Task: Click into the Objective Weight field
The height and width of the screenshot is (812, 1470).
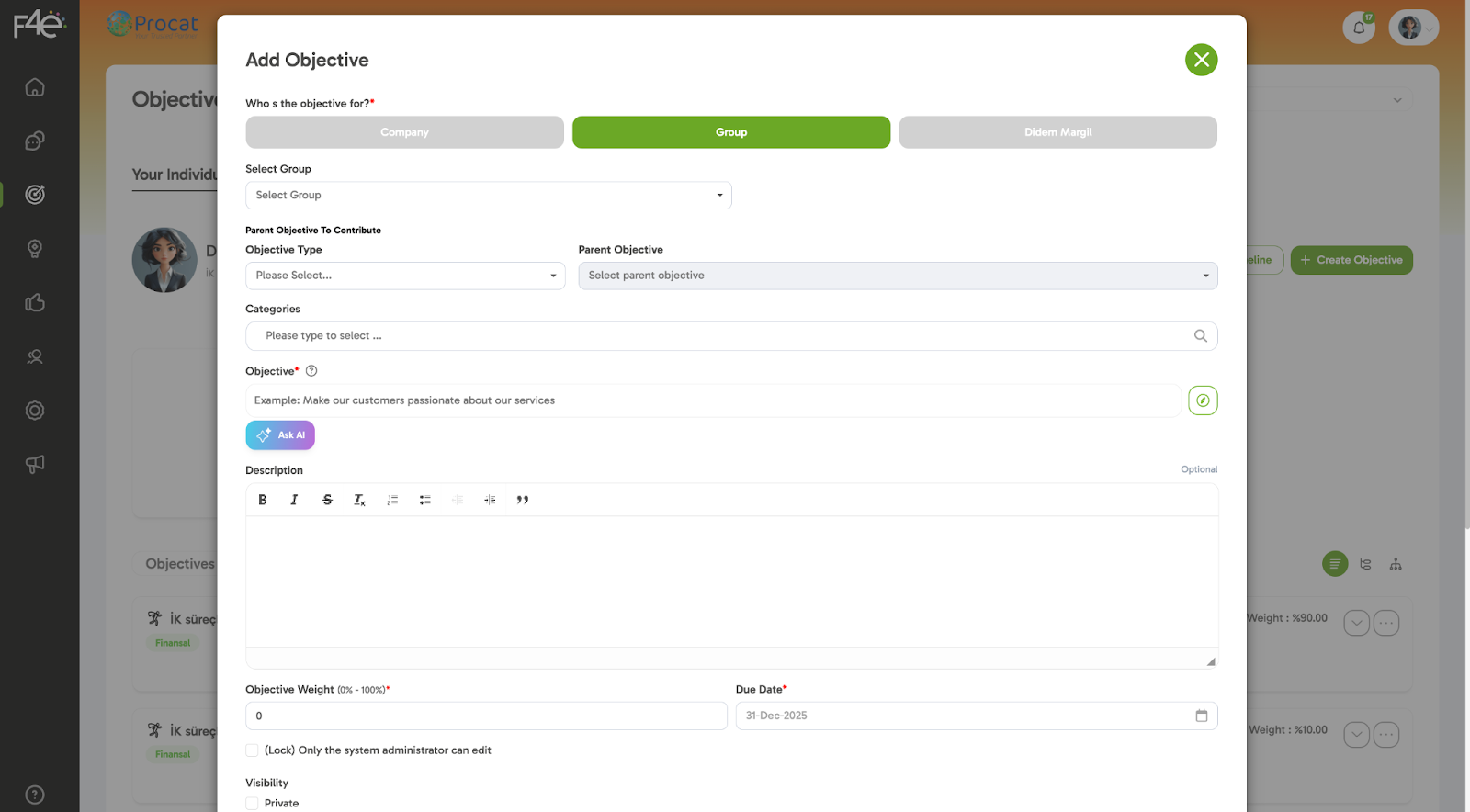Action: [x=485, y=716]
